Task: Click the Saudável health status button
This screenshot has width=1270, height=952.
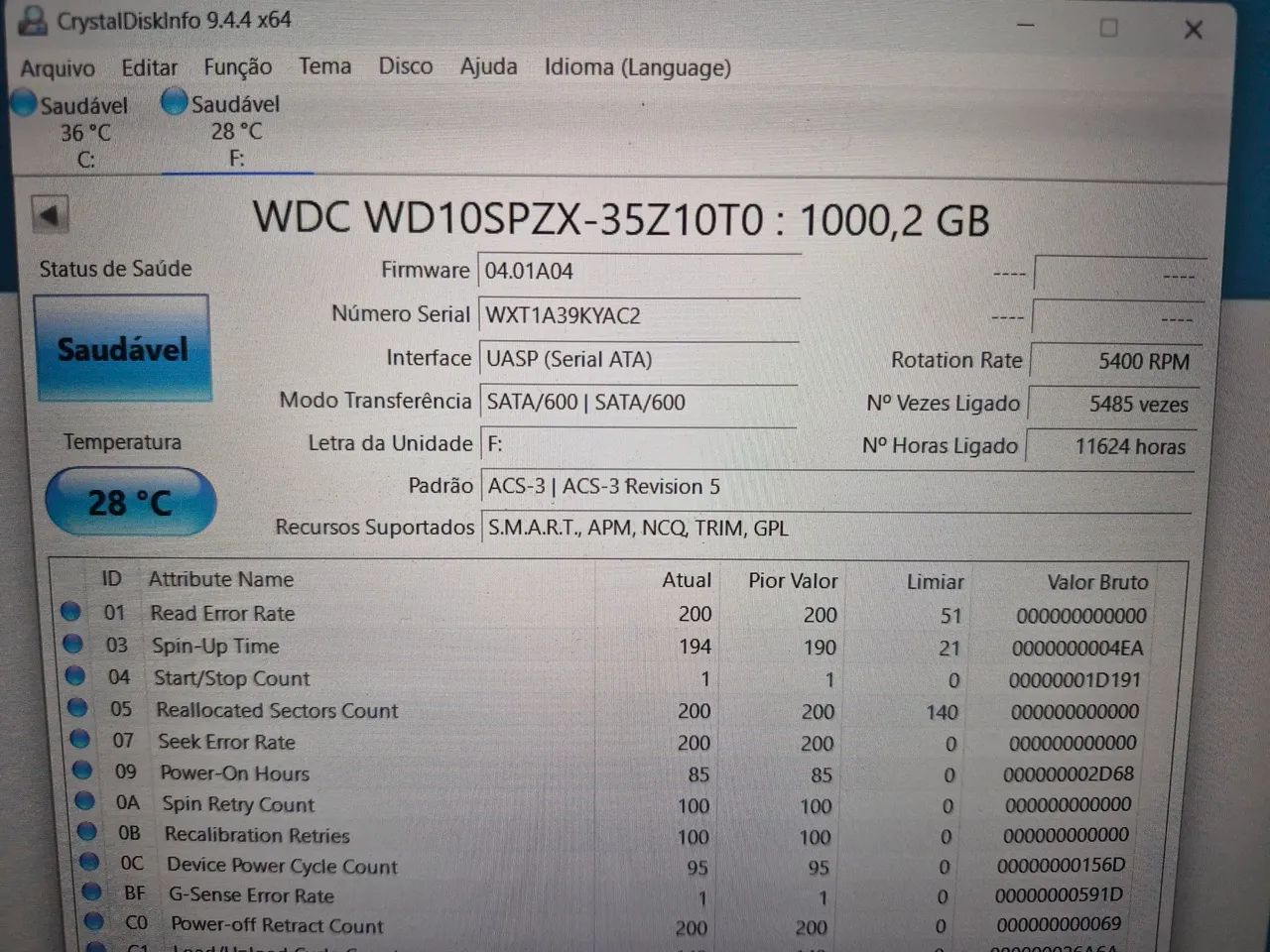Action: 122,348
